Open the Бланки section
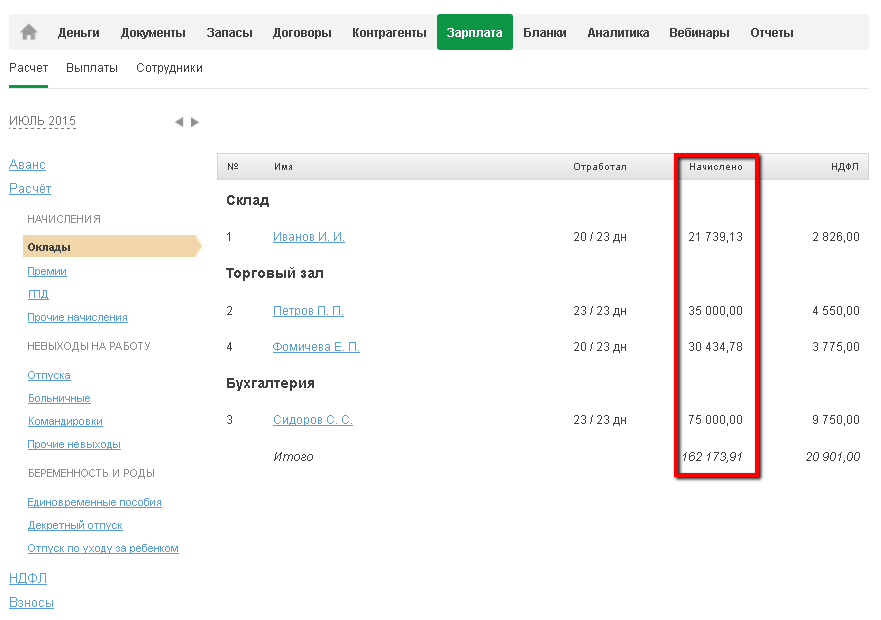881x620 pixels. coord(544,33)
